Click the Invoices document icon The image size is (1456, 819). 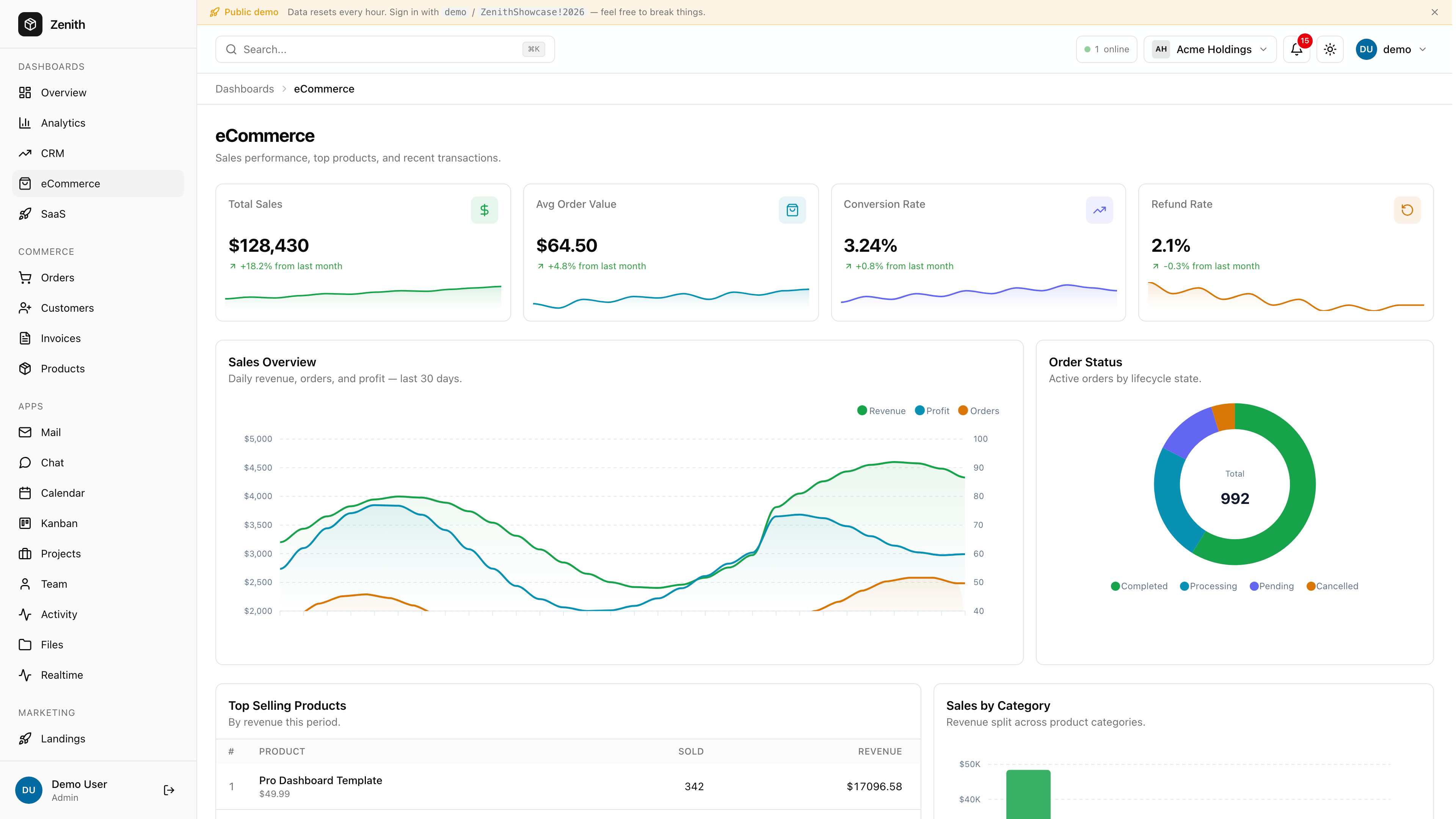[25, 339]
